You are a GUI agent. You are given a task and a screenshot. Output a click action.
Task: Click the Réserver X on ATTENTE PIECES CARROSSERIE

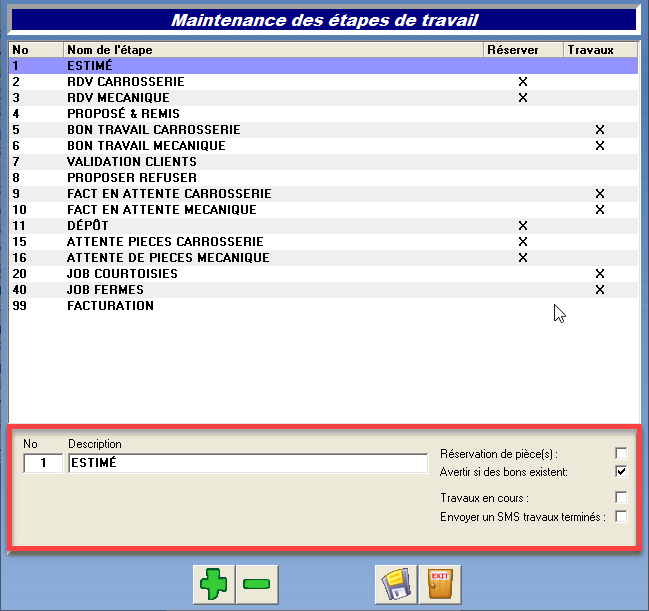[523, 242]
